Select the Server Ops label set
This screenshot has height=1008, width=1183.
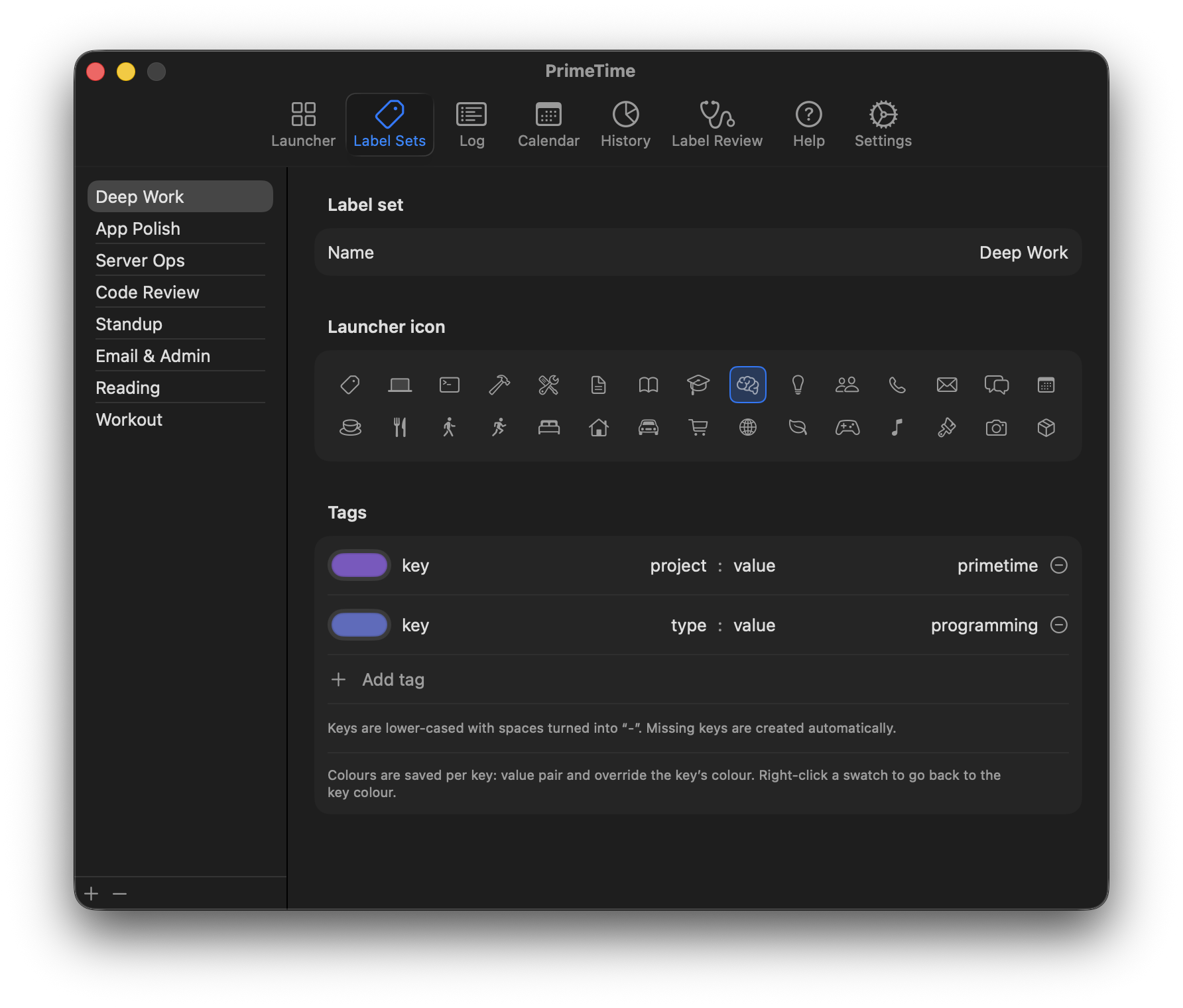coord(180,260)
